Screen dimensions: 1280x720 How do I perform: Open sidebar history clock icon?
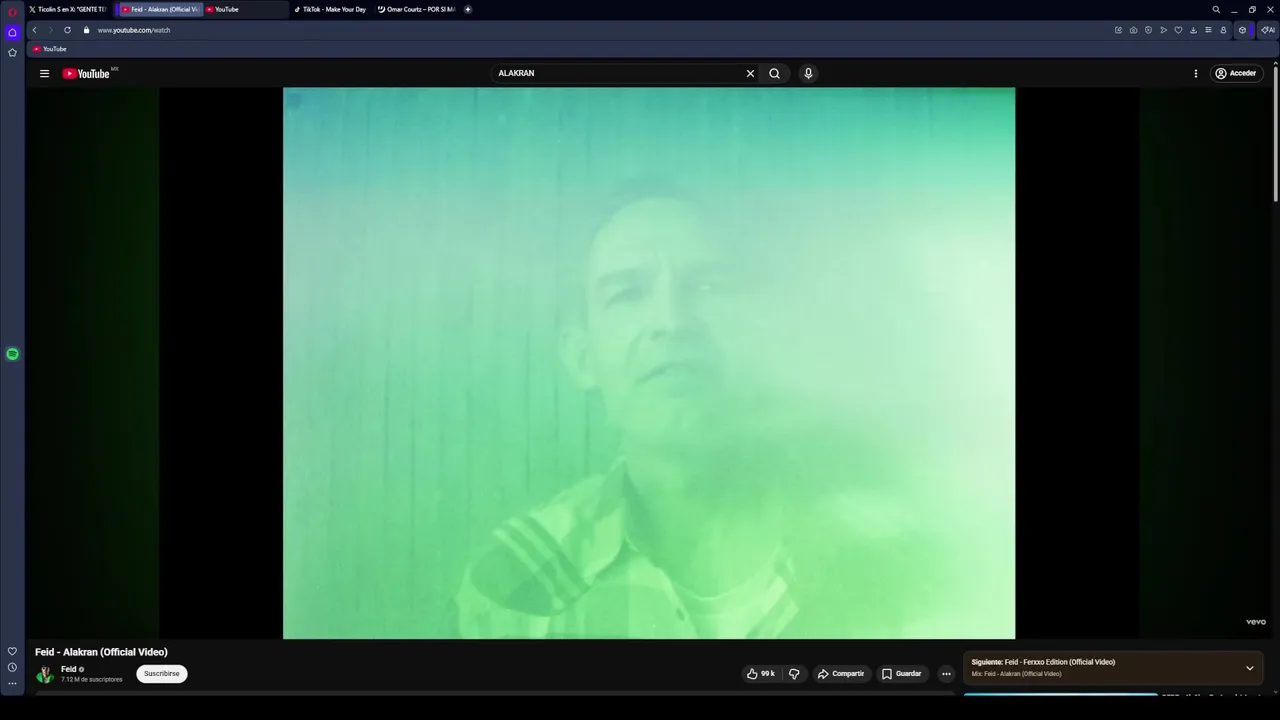click(x=12, y=667)
